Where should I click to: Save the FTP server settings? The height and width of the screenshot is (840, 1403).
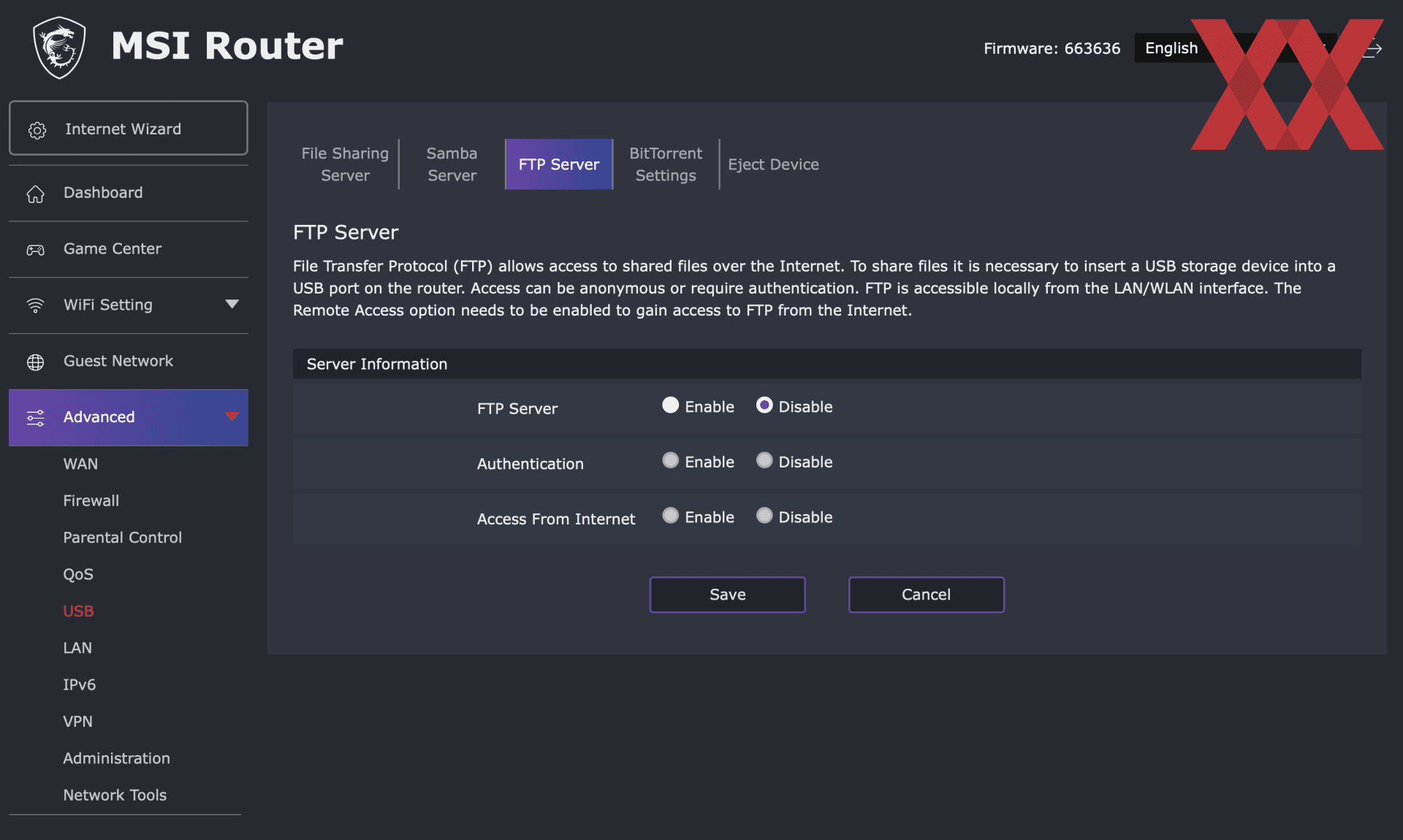tap(728, 595)
